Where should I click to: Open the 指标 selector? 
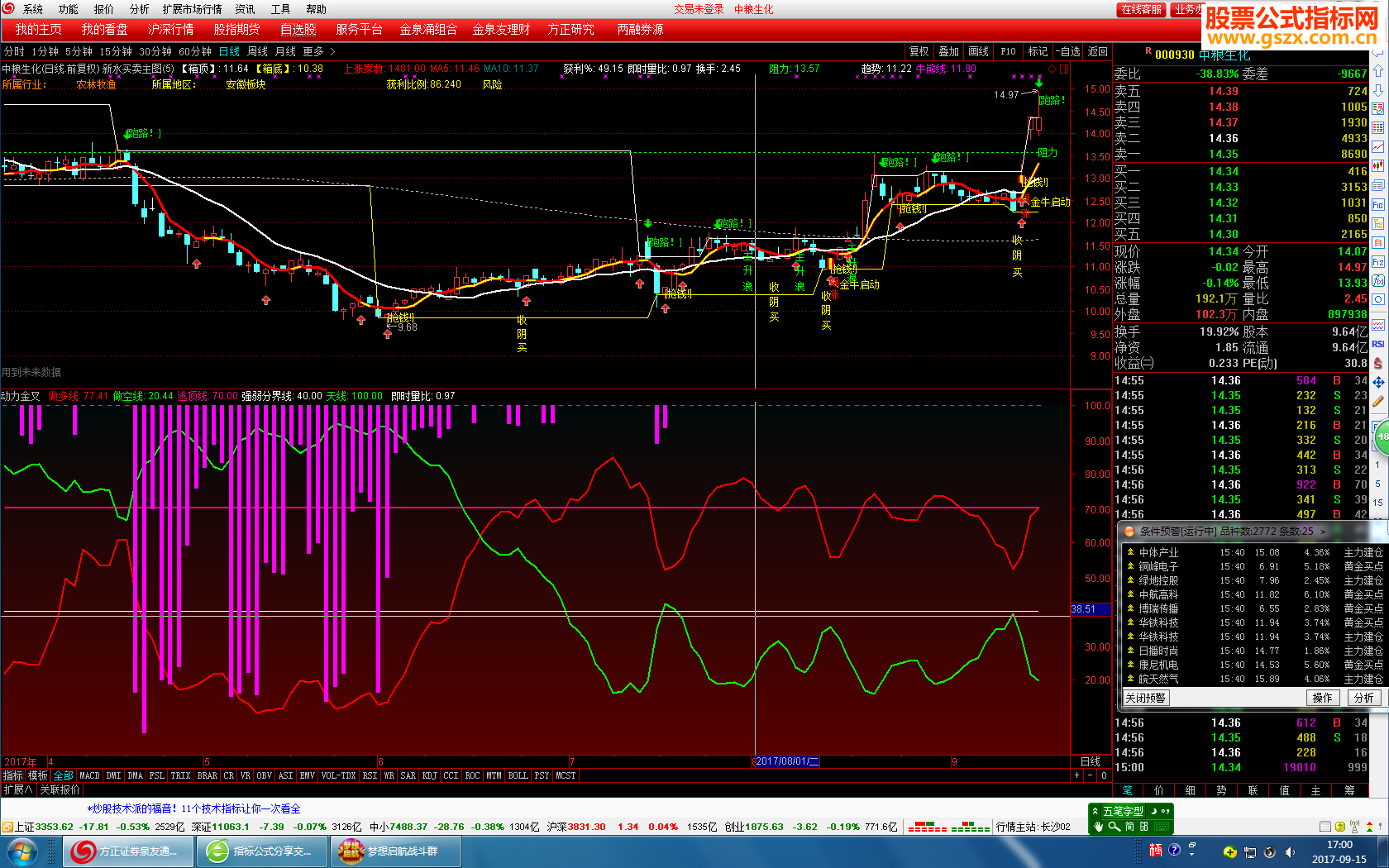(x=12, y=775)
